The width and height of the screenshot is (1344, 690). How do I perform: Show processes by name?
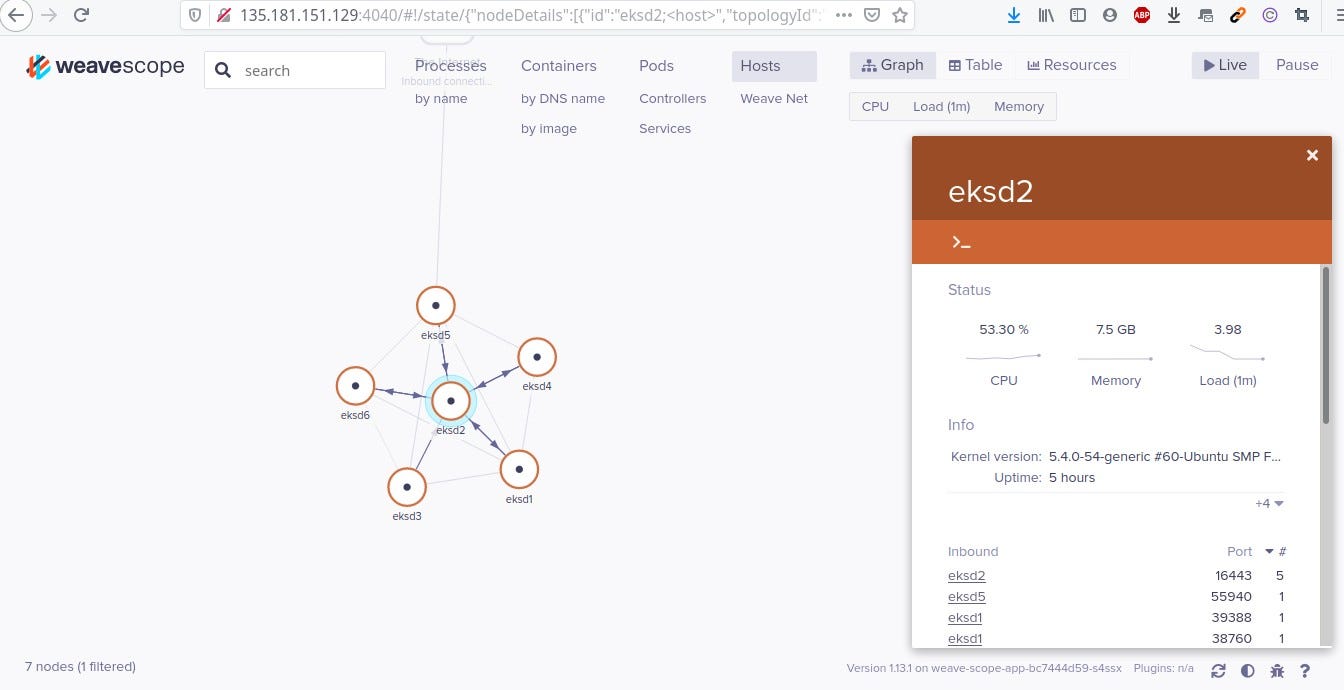click(441, 99)
